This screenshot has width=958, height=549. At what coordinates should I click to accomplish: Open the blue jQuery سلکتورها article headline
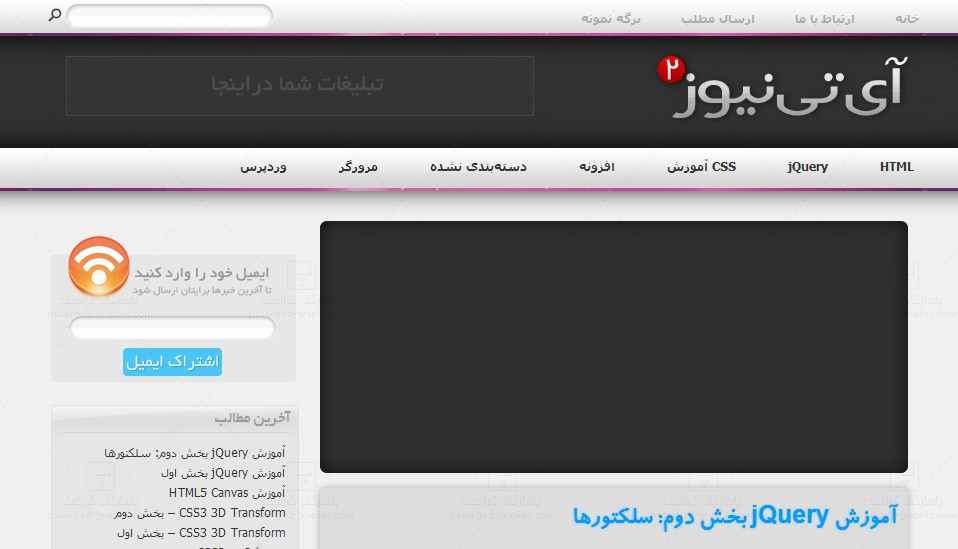(735, 516)
